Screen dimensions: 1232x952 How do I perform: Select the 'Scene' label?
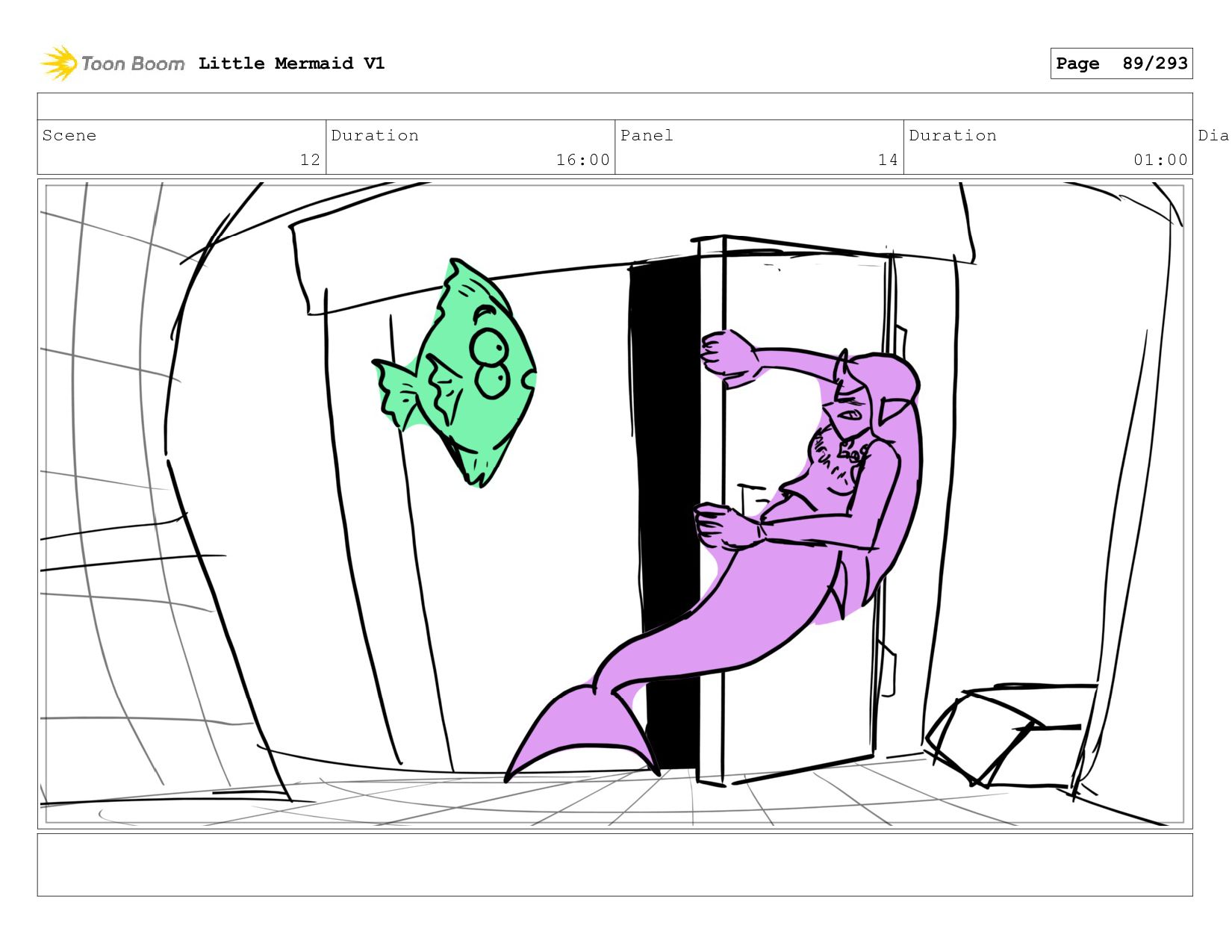[69, 135]
